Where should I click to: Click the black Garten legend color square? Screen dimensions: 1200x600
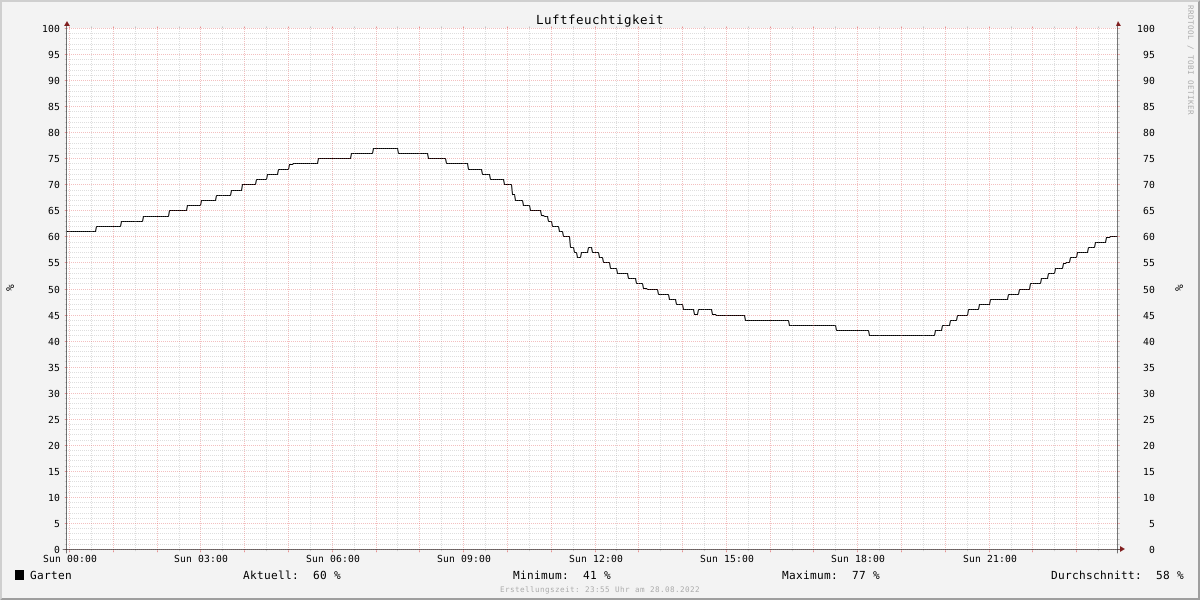[x=19, y=575]
